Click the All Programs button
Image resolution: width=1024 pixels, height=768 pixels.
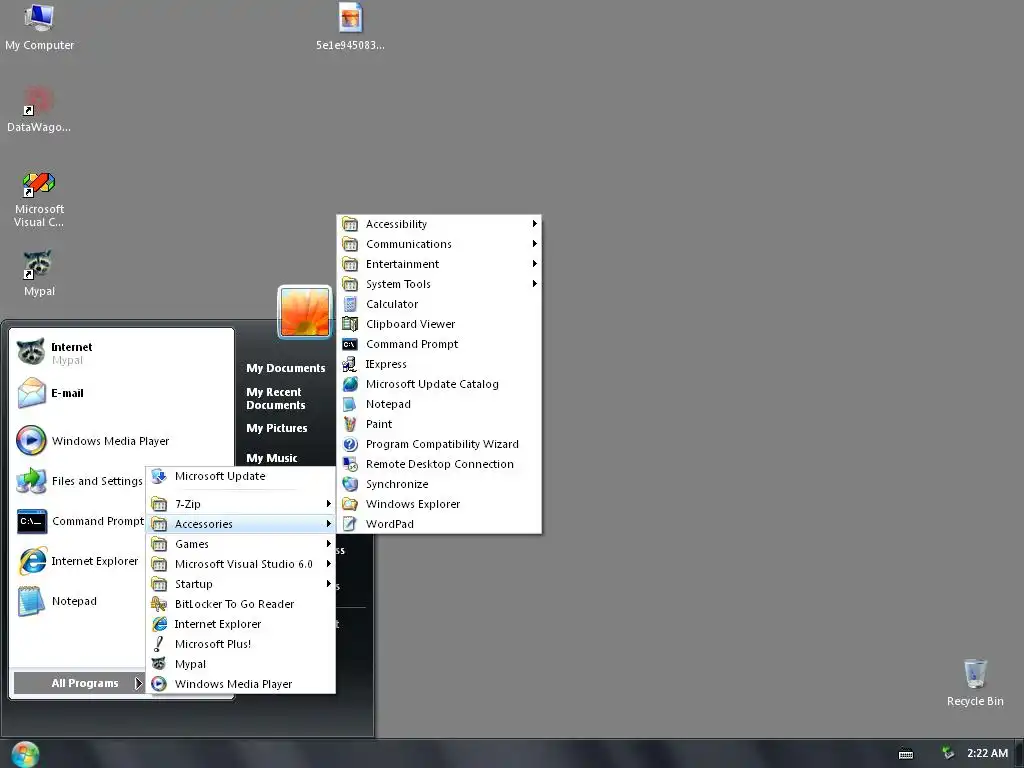click(x=78, y=683)
